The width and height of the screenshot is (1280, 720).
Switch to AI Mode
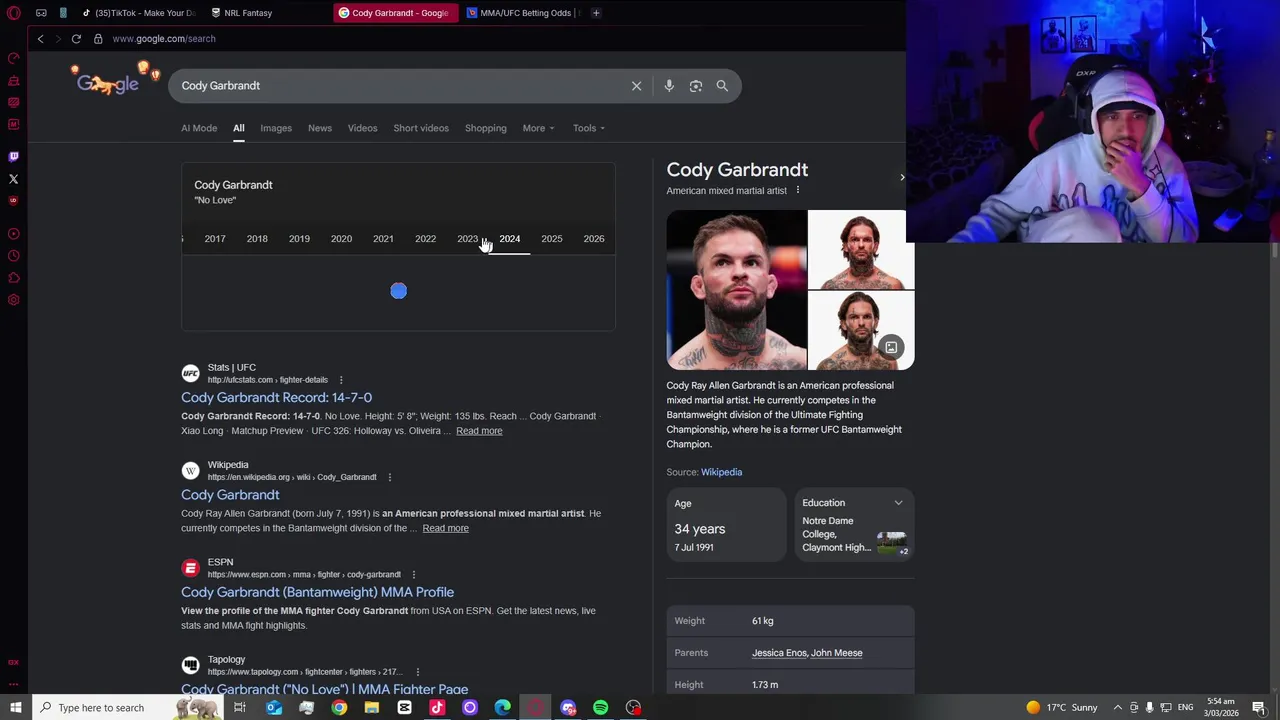[x=199, y=128]
